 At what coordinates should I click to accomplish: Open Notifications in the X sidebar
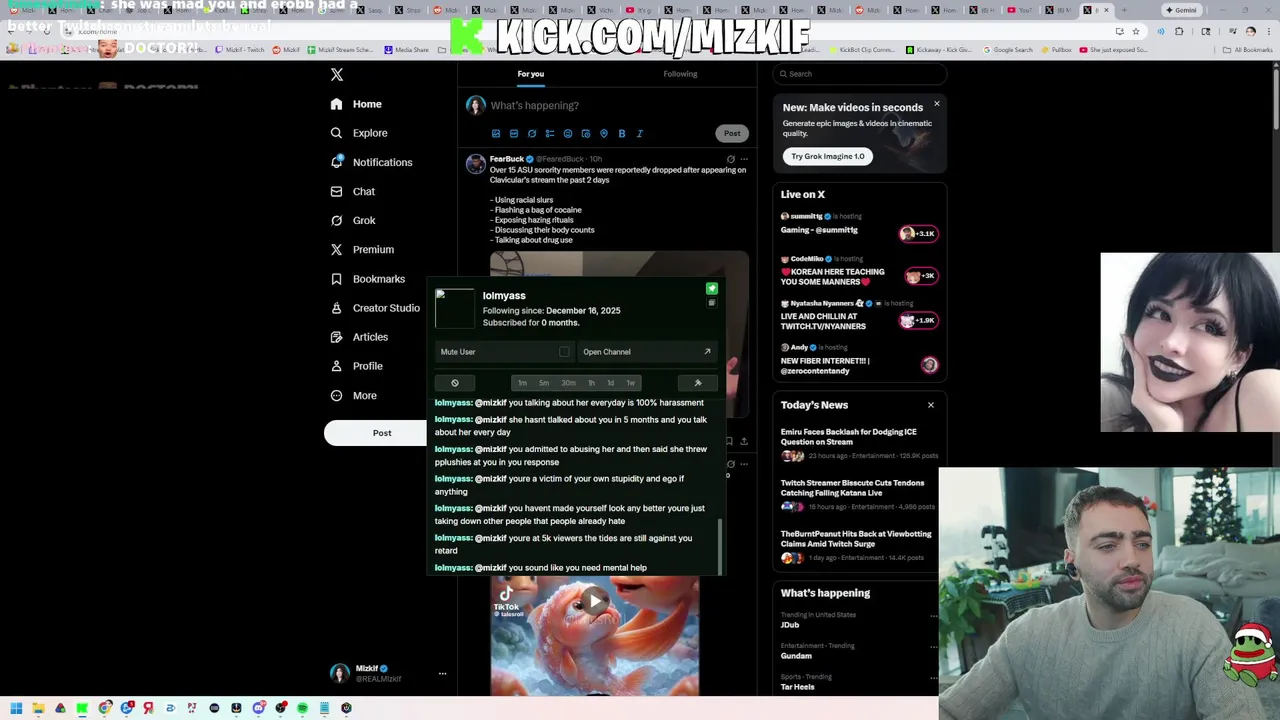371,162
